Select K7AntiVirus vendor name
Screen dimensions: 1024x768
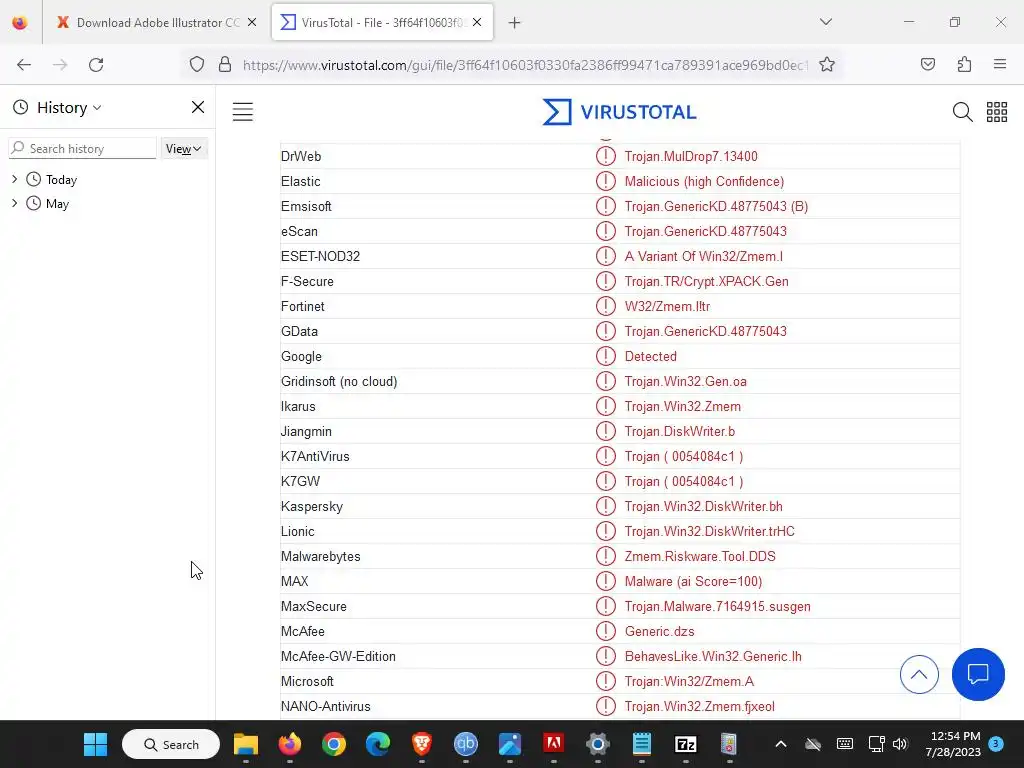click(x=315, y=456)
